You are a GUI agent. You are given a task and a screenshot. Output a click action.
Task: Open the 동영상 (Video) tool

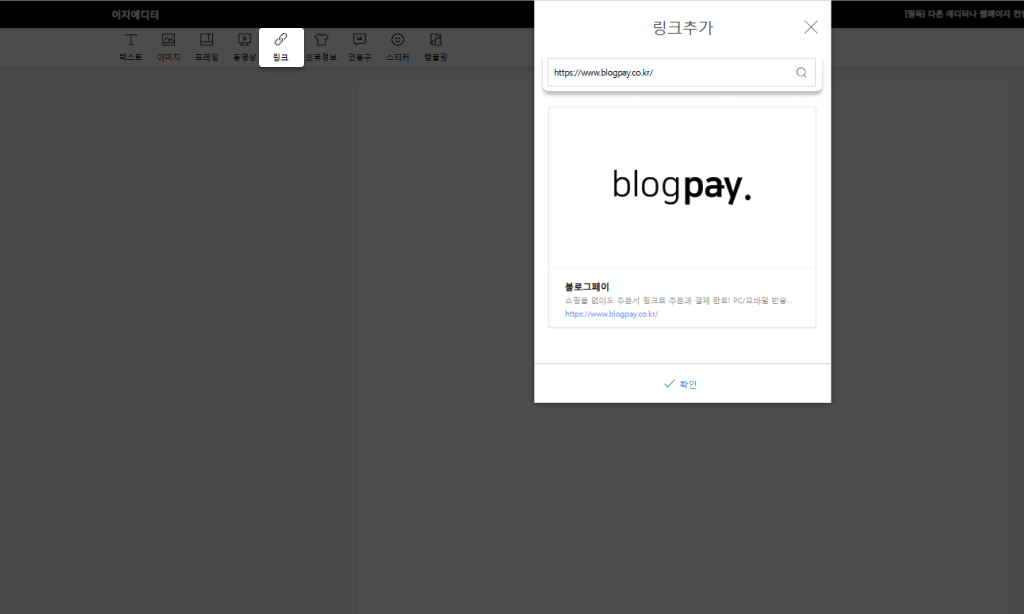tap(244, 47)
